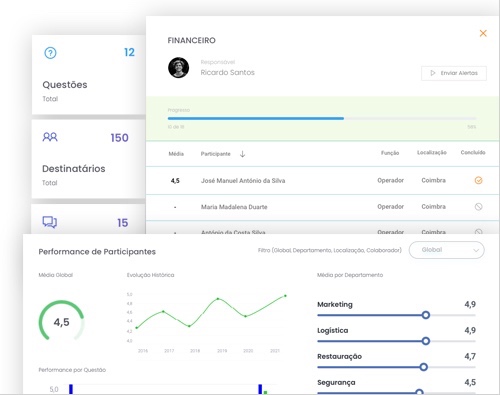Click the Restauração score 4,7
Image resolution: width=500 pixels, height=395 pixels.
(470, 356)
